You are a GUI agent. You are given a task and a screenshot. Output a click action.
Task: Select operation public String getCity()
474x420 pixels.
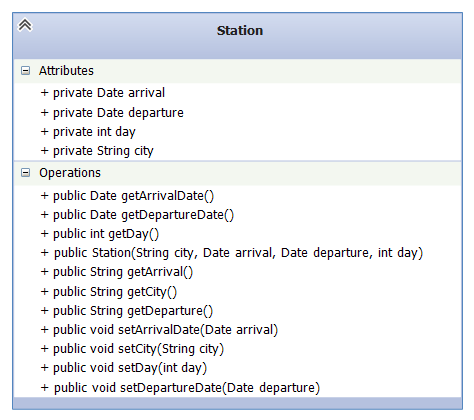click(109, 292)
